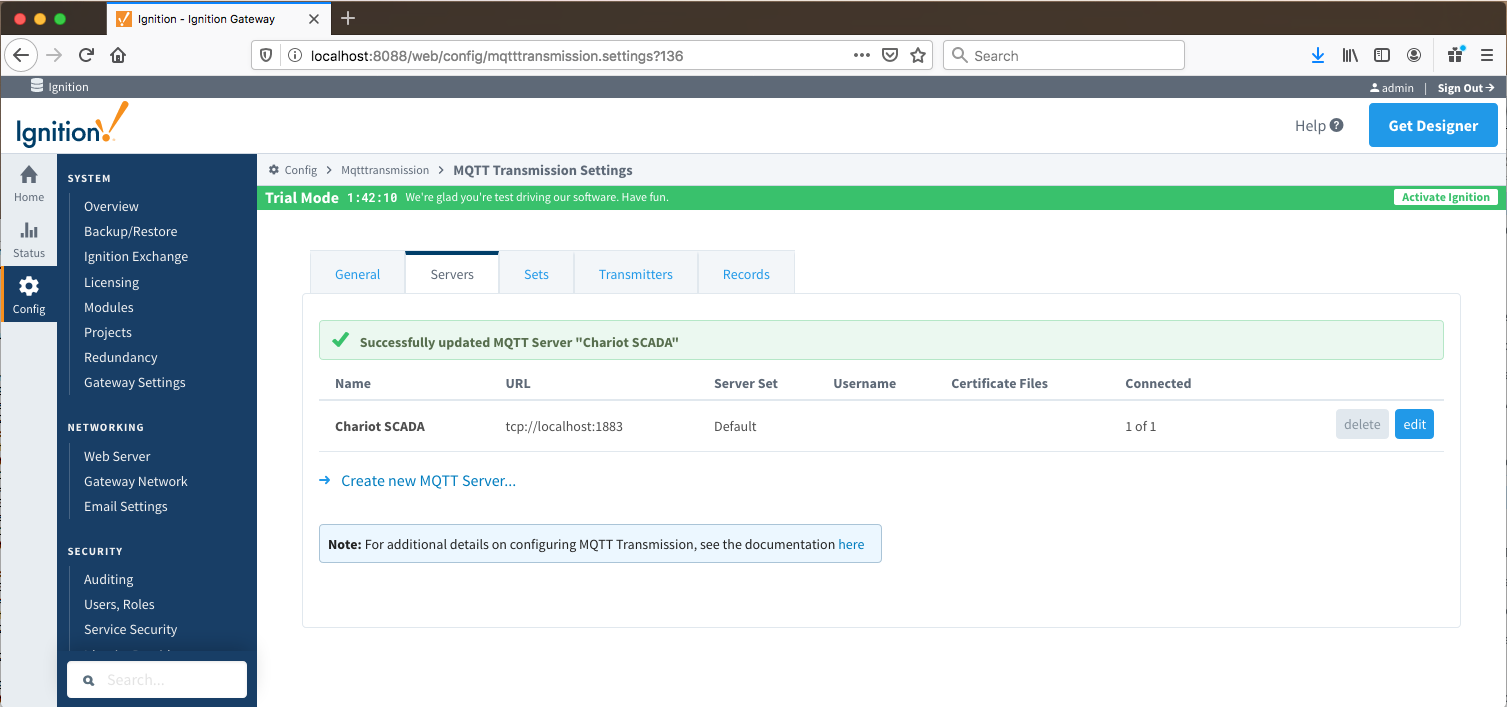Screen dimensions: 1507x707
Task: Open the Auditing page
Action: (x=108, y=580)
